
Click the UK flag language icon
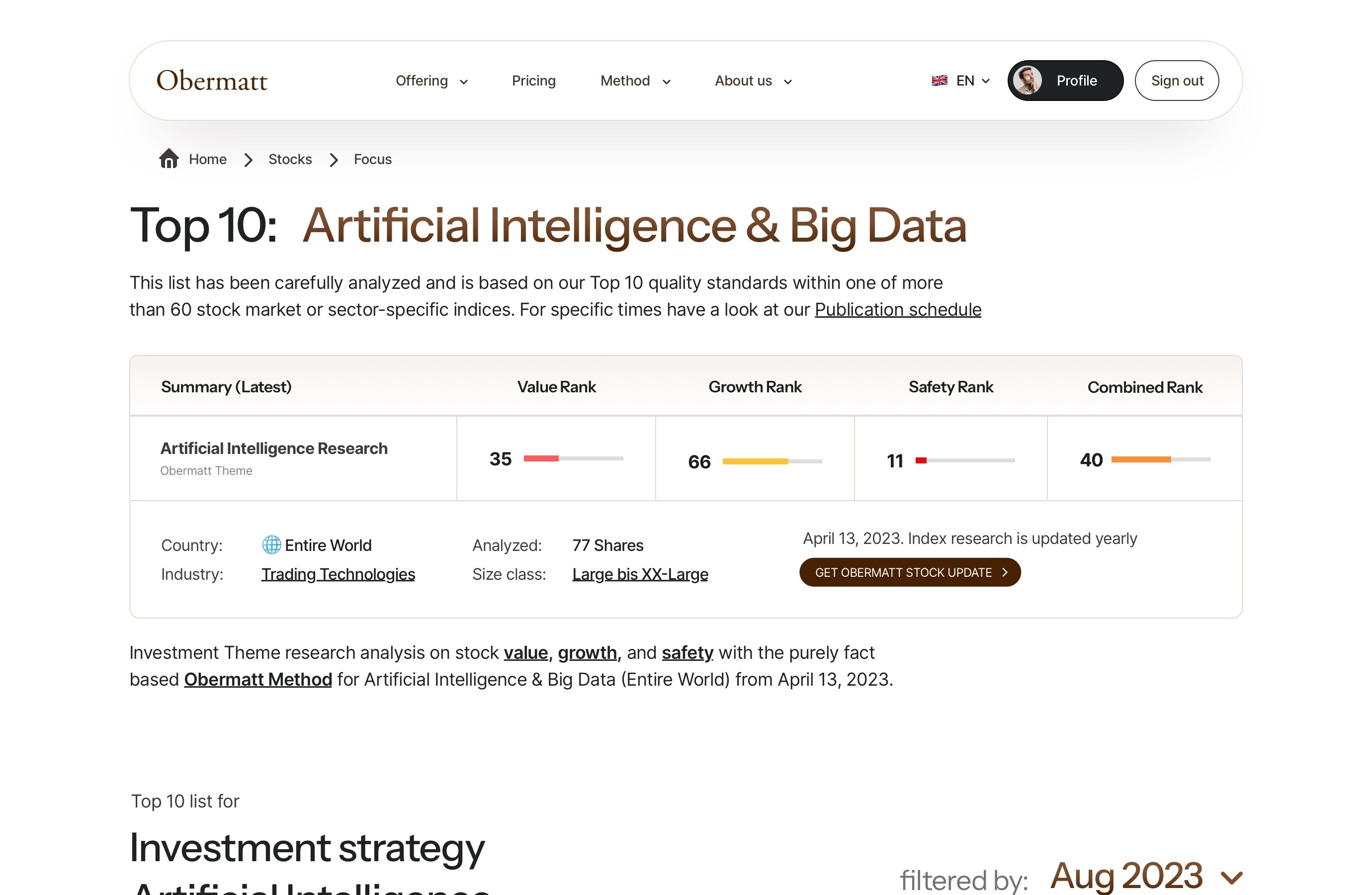[x=939, y=81]
